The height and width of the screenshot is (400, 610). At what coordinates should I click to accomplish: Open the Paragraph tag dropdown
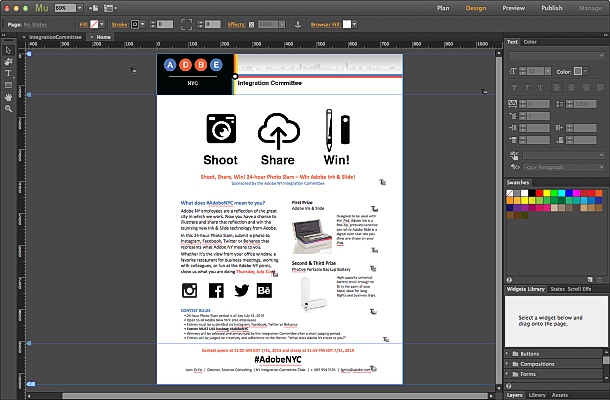[563, 167]
